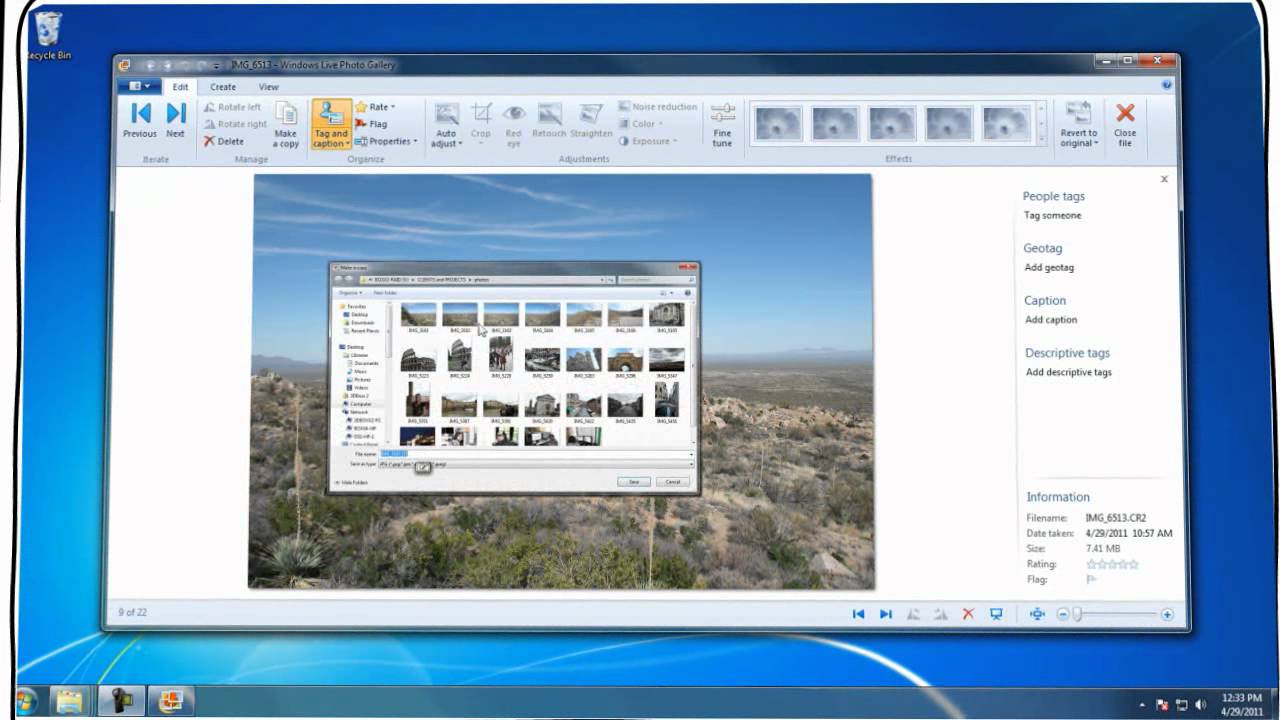Click Make a copy in ribbon
The height and width of the screenshot is (720, 1280).
pyautogui.click(x=286, y=125)
